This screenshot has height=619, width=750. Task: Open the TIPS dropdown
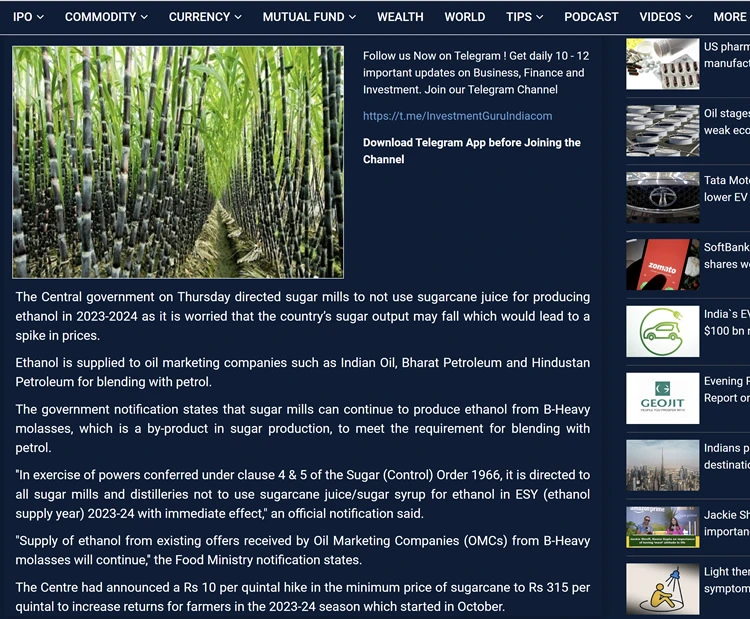pos(524,17)
